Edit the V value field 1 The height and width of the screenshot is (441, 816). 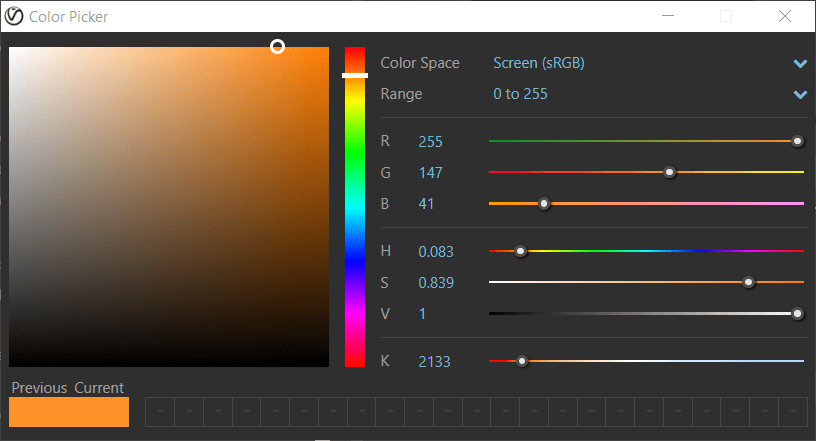coord(422,313)
